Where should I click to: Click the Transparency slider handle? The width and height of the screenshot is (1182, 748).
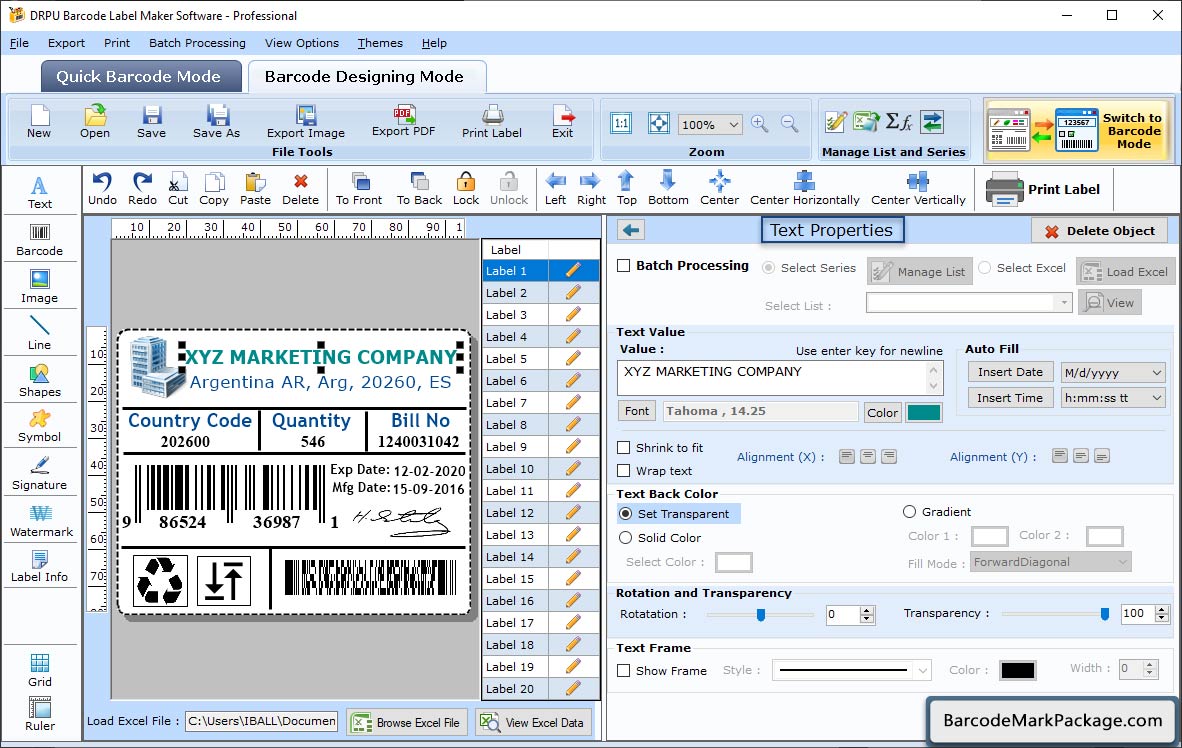(x=1104, y=614)
